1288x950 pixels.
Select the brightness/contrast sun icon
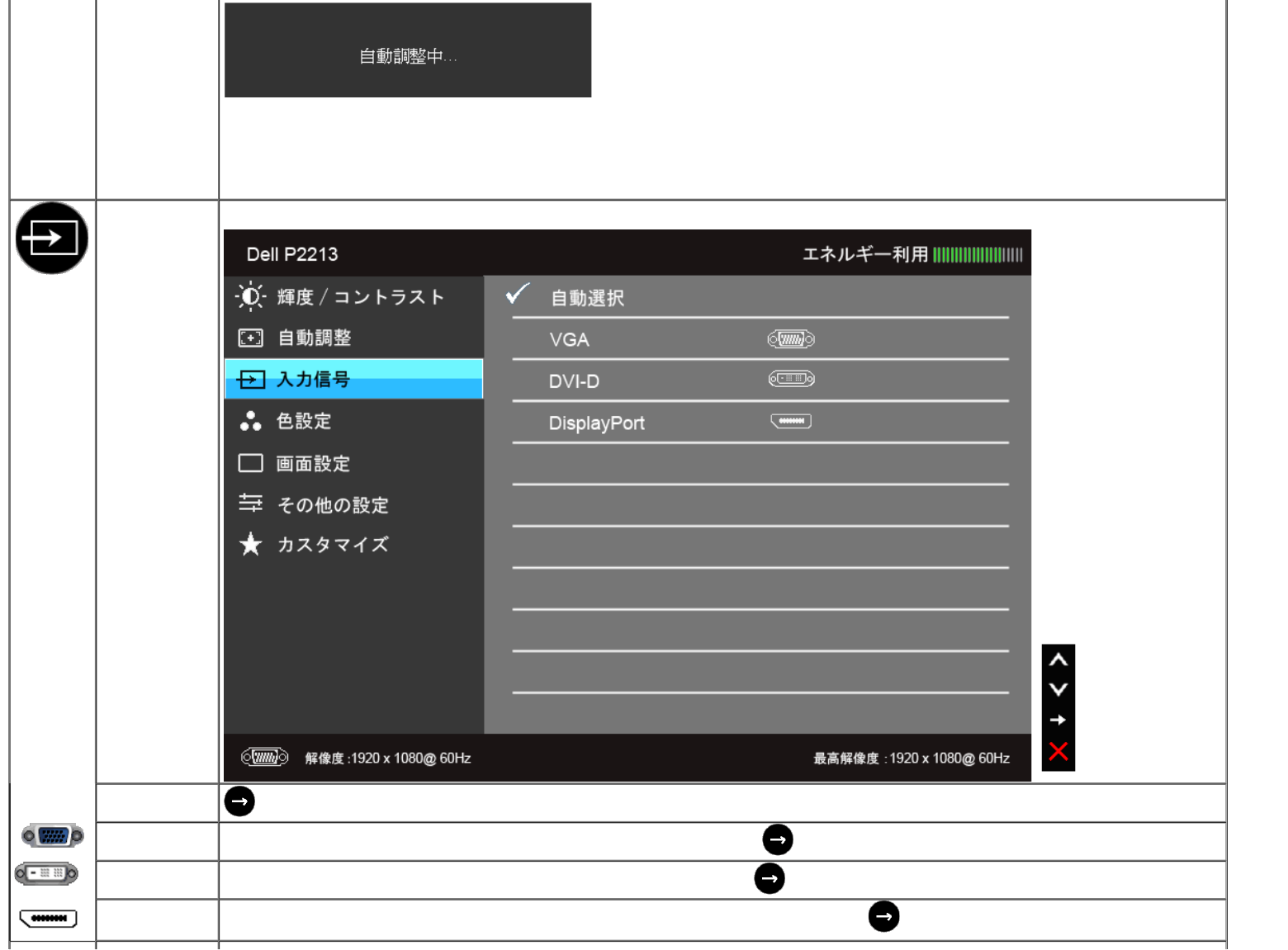[x=250, y=296]
